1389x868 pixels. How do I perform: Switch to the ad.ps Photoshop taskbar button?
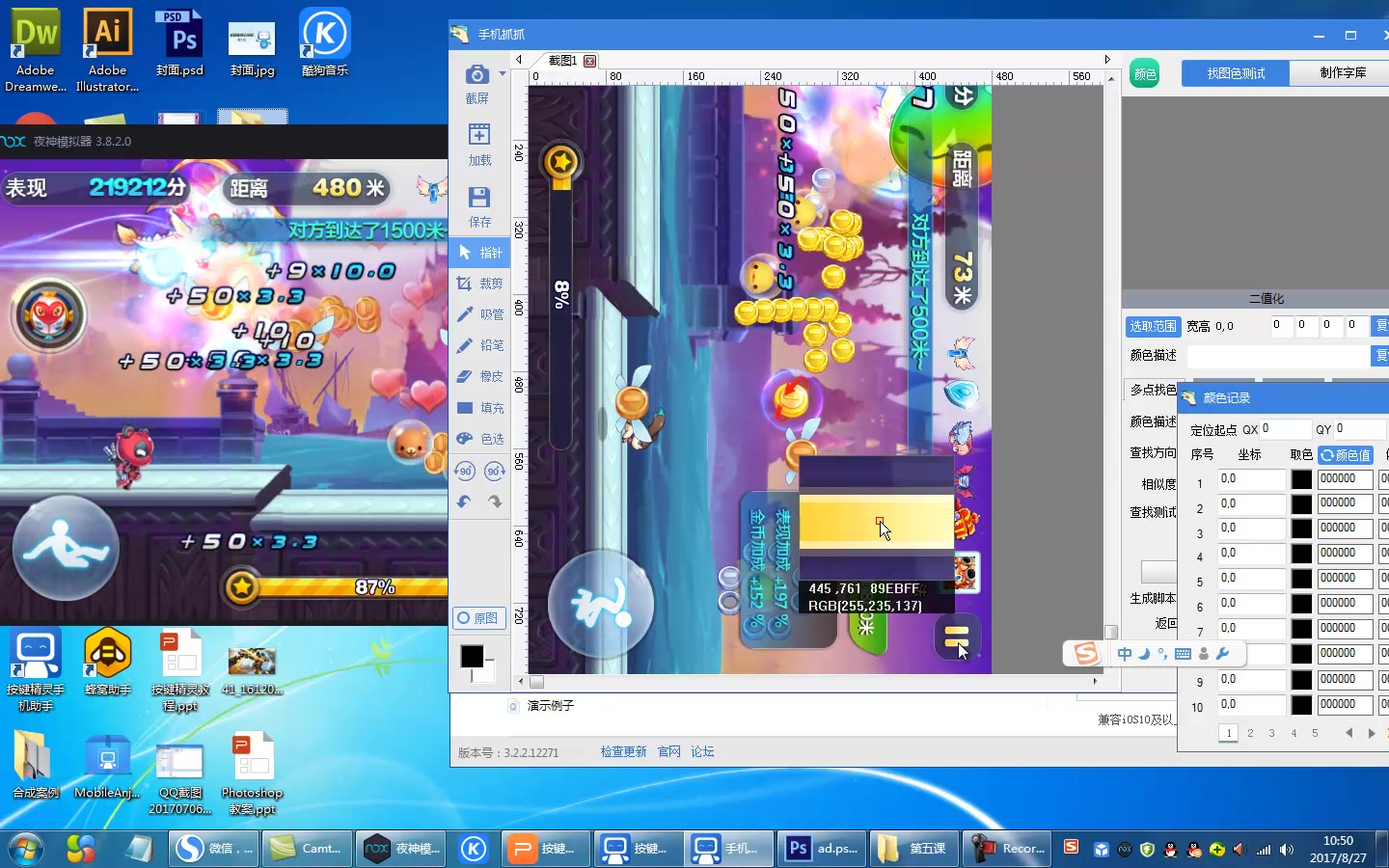click(823, 849)
